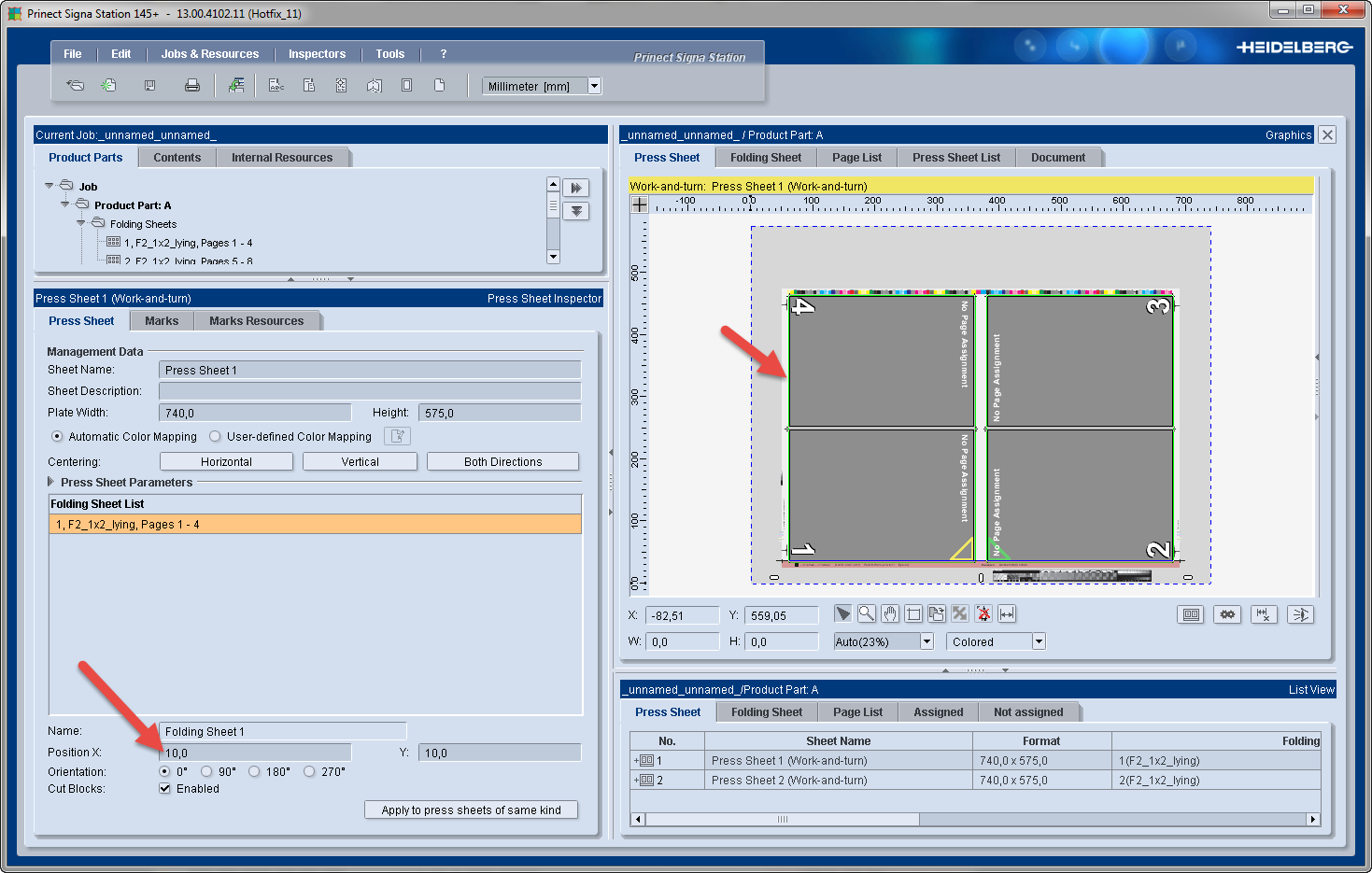Expand Press Sheet 1 row in list view
The image size is (1372, 873).
click(636, 760)
